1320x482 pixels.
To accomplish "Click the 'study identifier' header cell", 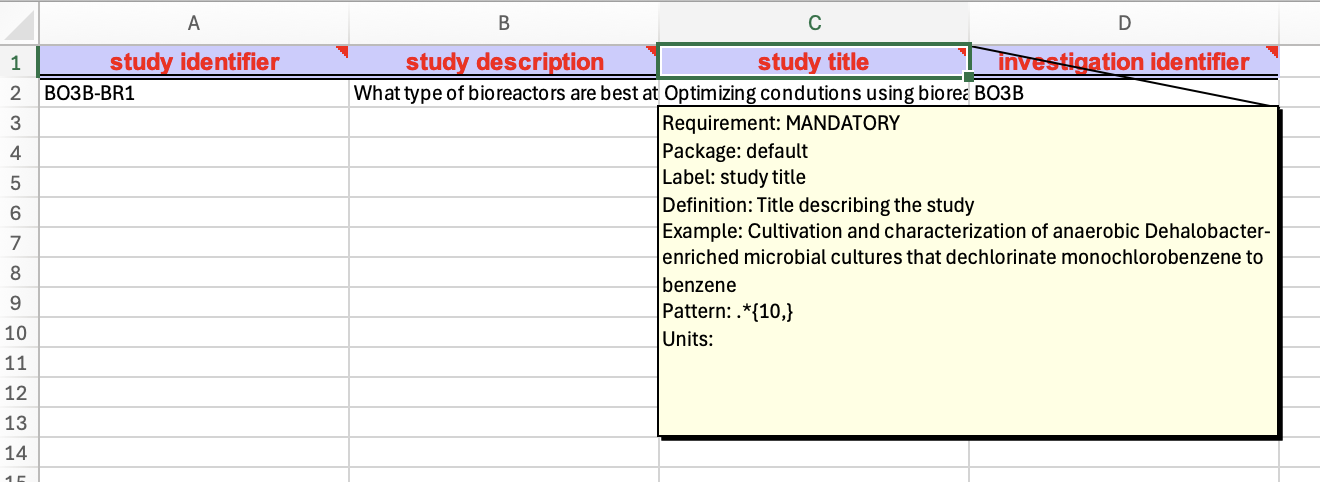I will 193,62.
